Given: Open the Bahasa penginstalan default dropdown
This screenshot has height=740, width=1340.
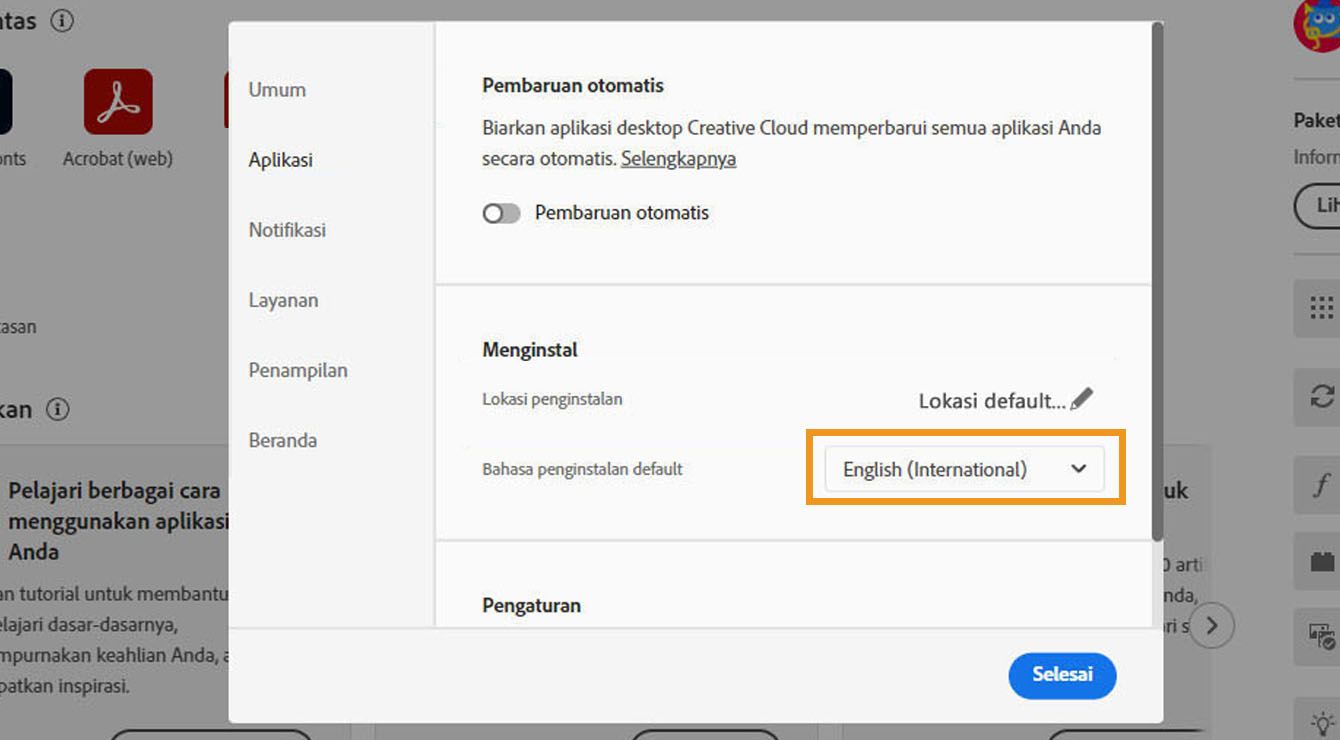Looking at the screenshot, I should (x=963, y=468).
